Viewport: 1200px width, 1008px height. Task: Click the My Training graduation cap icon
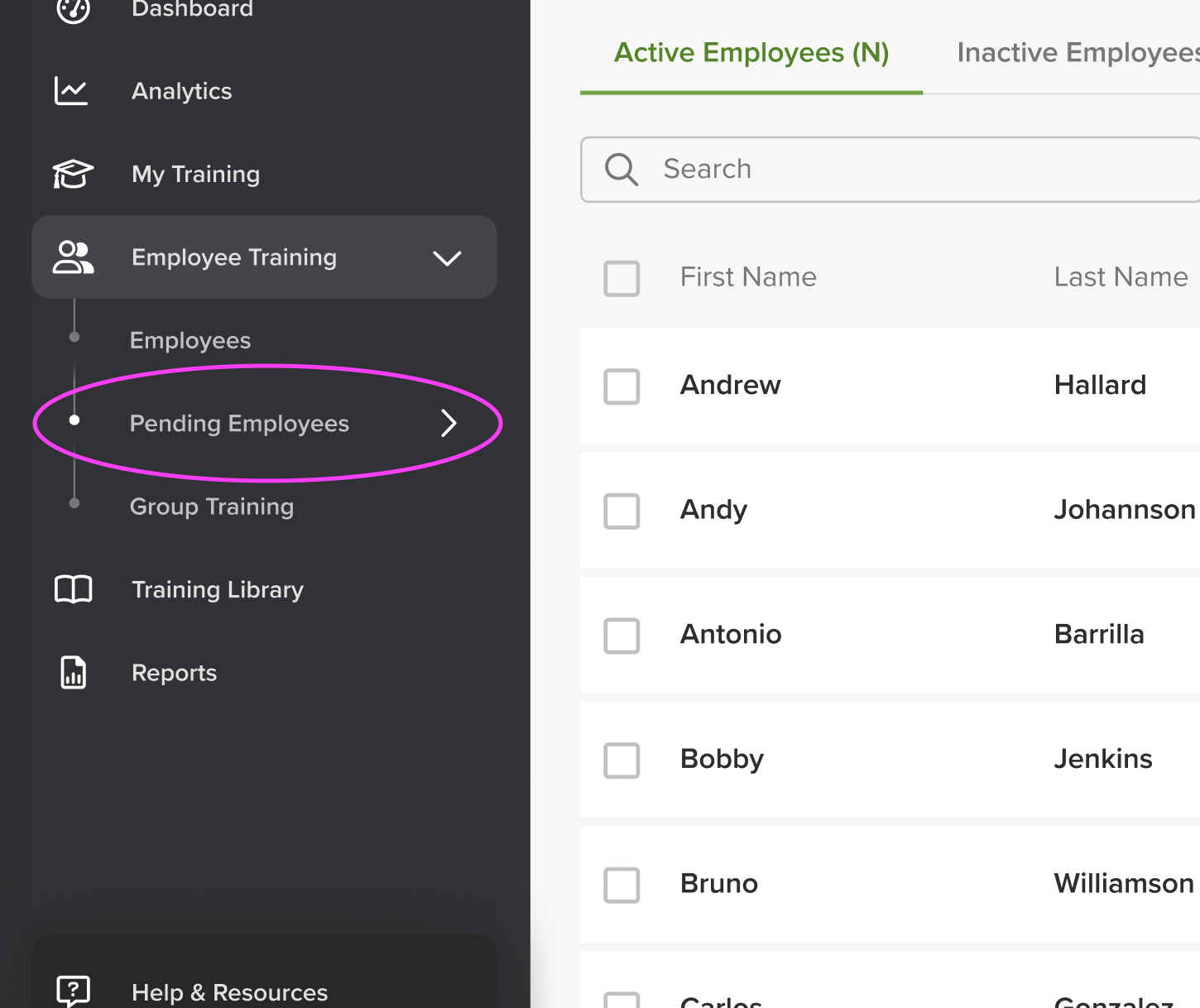(73, 174)
